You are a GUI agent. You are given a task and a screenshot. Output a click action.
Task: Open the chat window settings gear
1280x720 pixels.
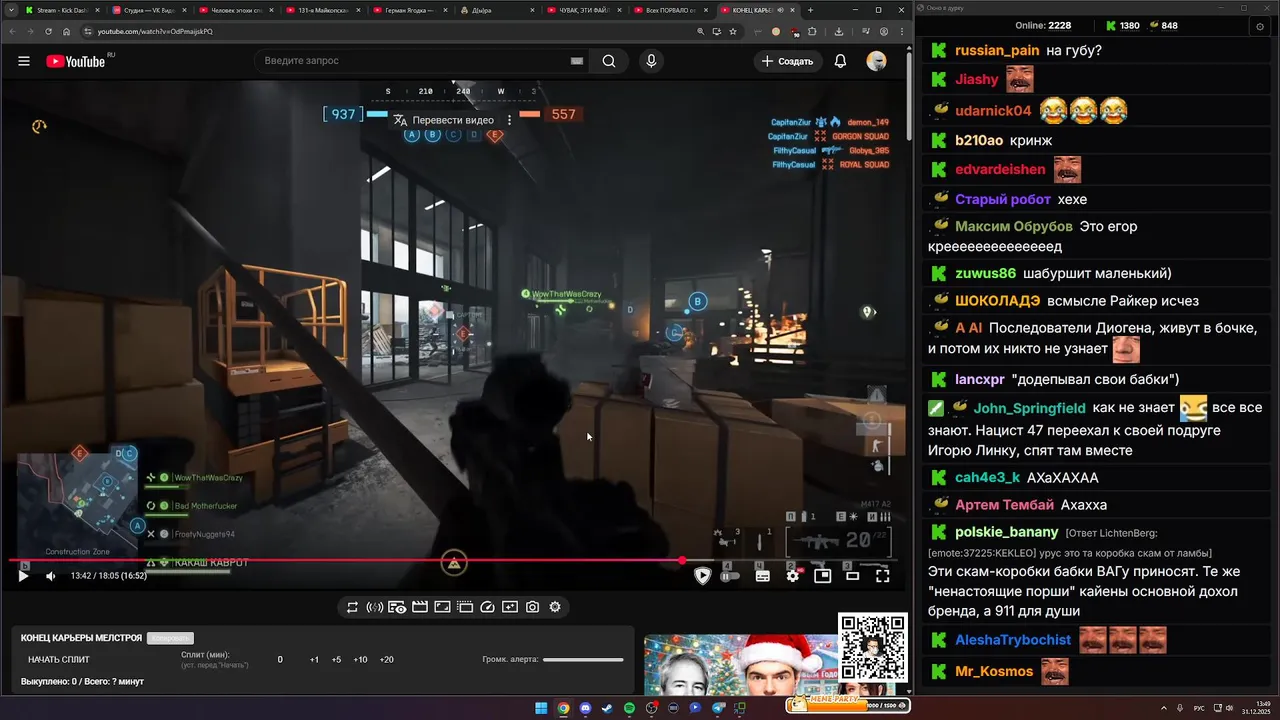click(1260, 26)
